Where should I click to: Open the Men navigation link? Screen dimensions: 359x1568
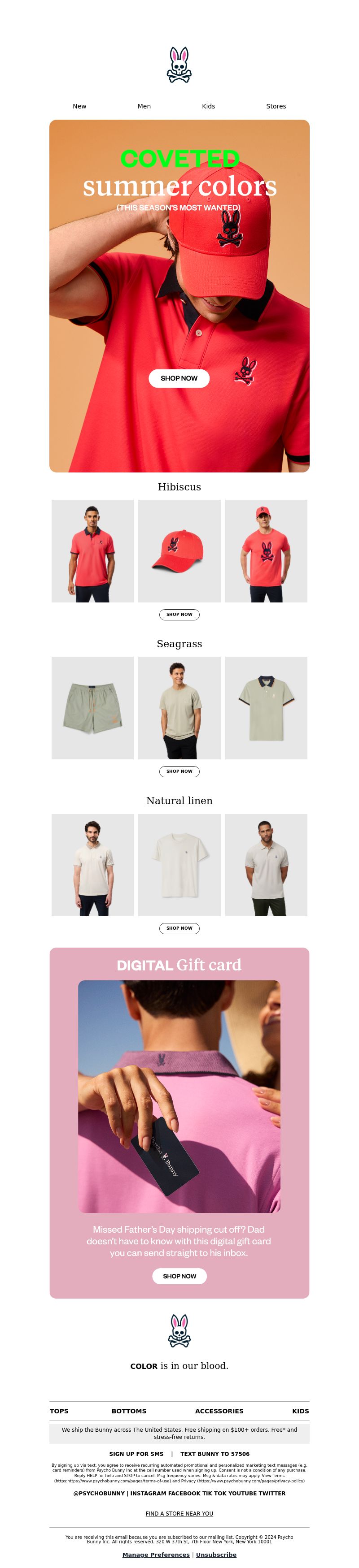(144, 106)
